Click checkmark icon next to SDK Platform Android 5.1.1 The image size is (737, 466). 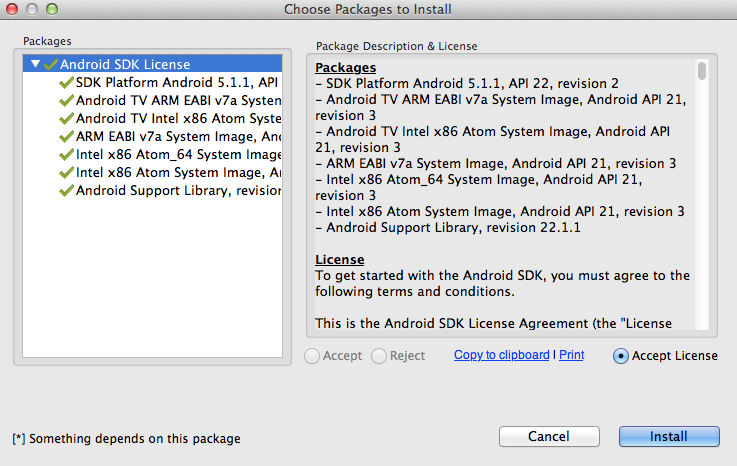pyautogui.click(x=66, y=83)
